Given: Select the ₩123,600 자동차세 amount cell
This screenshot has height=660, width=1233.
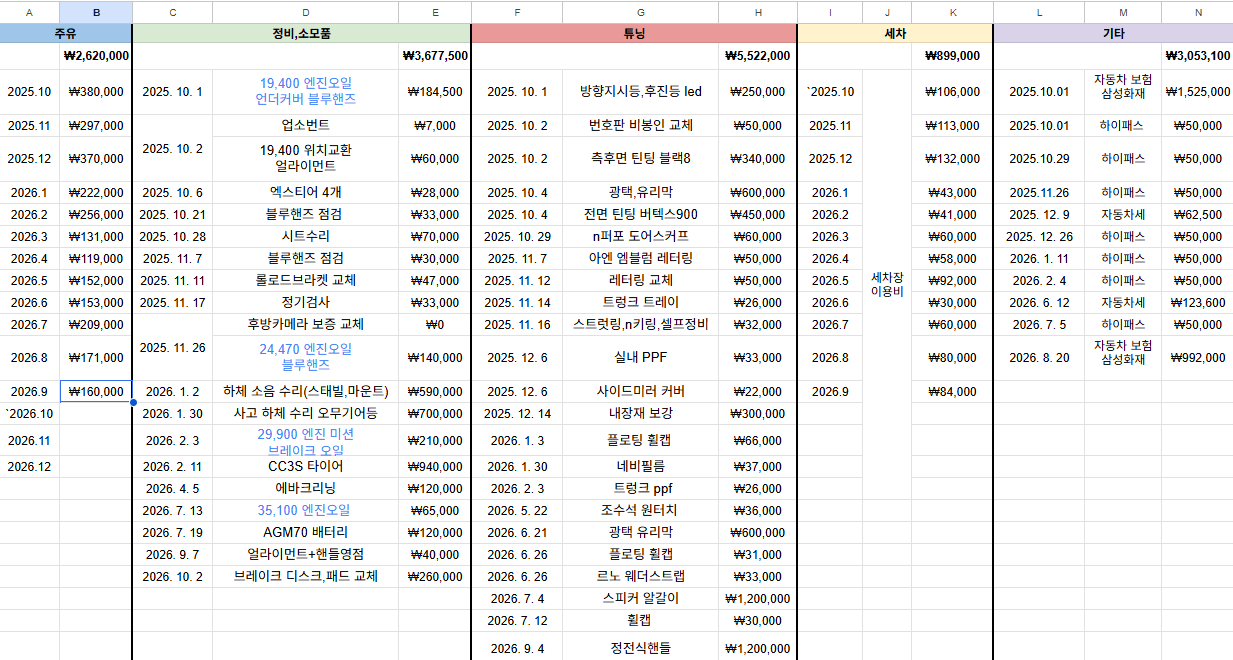Looking at the screenshot, I should [1197, 302].
